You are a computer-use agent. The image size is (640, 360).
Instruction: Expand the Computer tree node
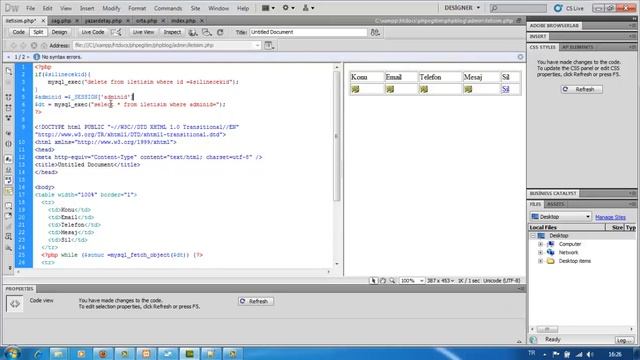point(540,244)
